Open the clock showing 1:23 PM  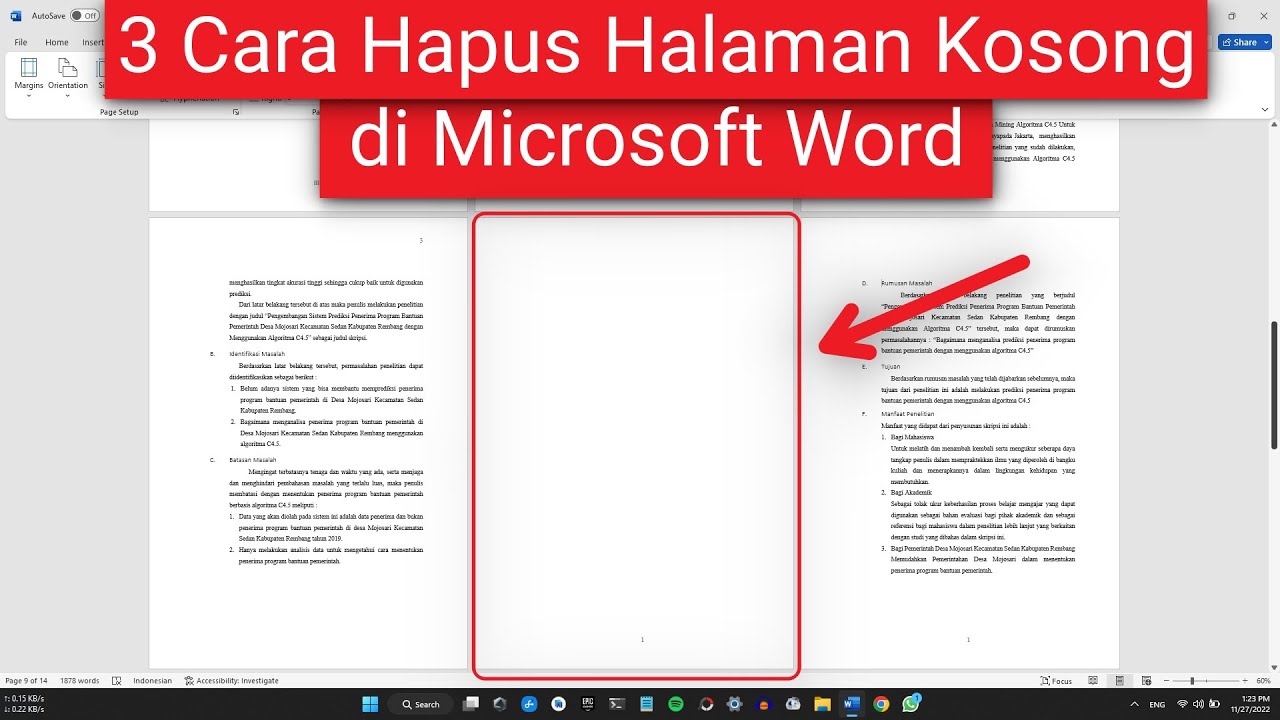click(x=1250, y=704)
